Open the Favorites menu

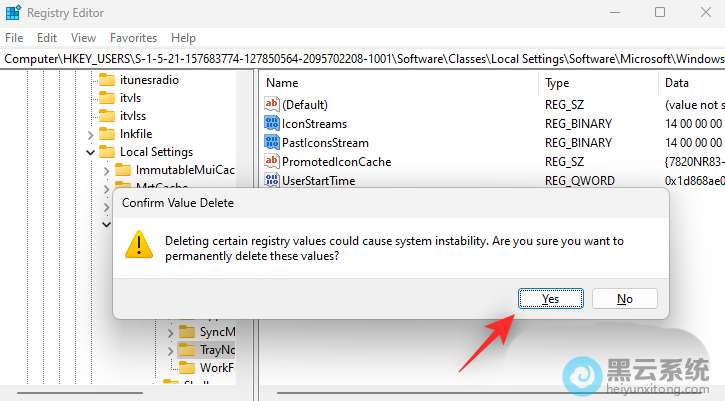(133, 37)
